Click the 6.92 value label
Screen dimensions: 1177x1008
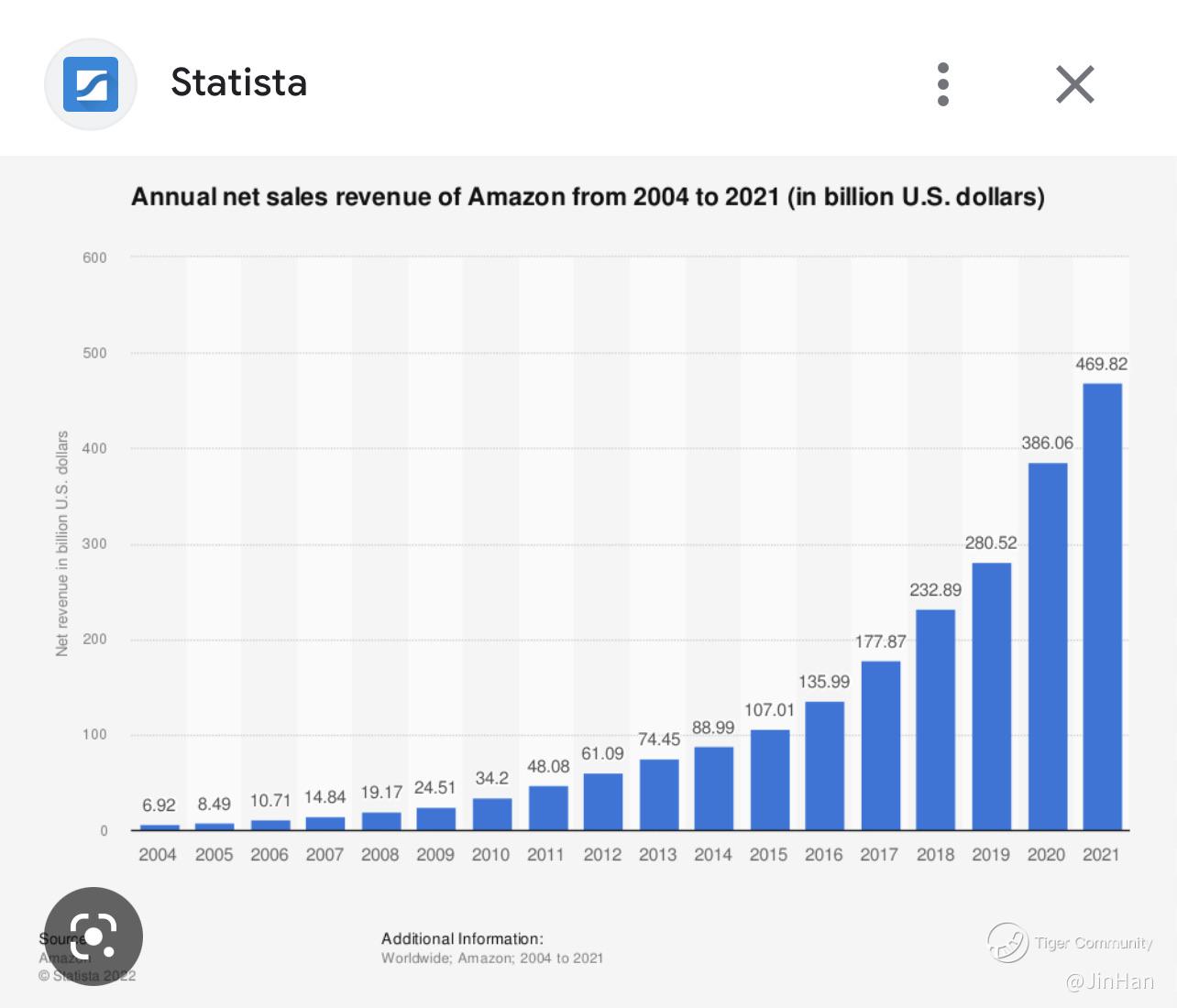159,805
